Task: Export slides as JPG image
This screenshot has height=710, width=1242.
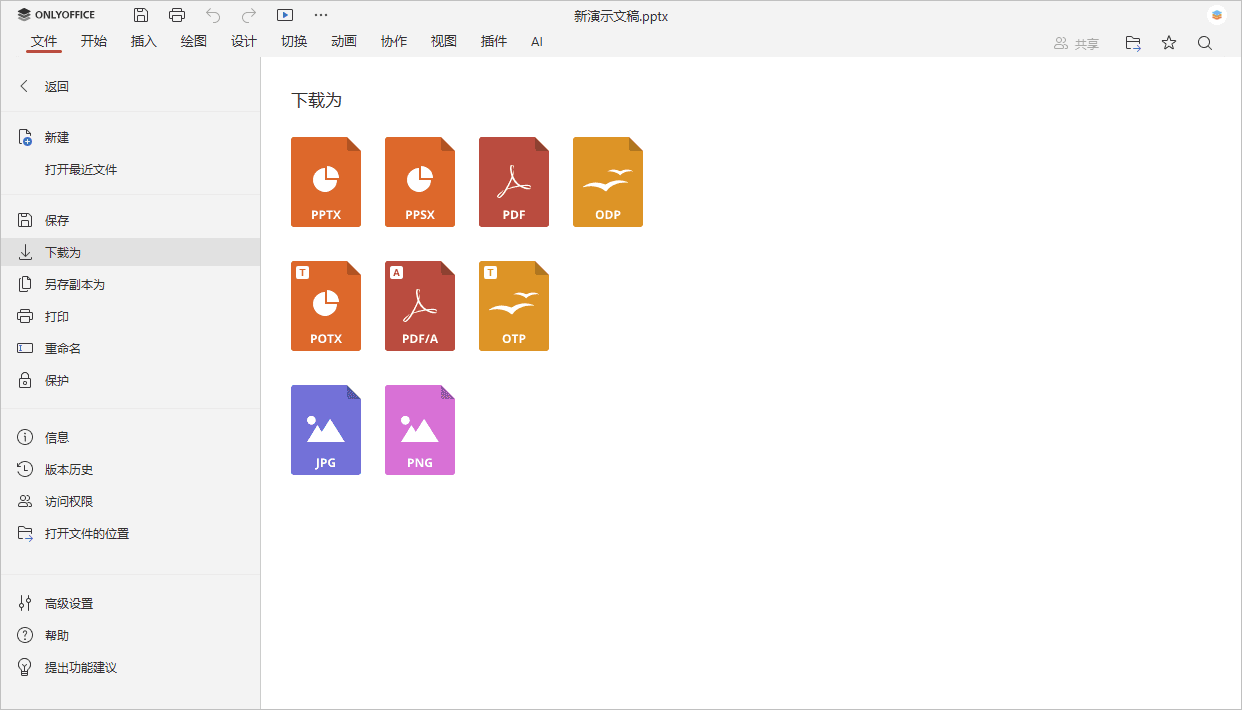Action: tap(326, 430)
